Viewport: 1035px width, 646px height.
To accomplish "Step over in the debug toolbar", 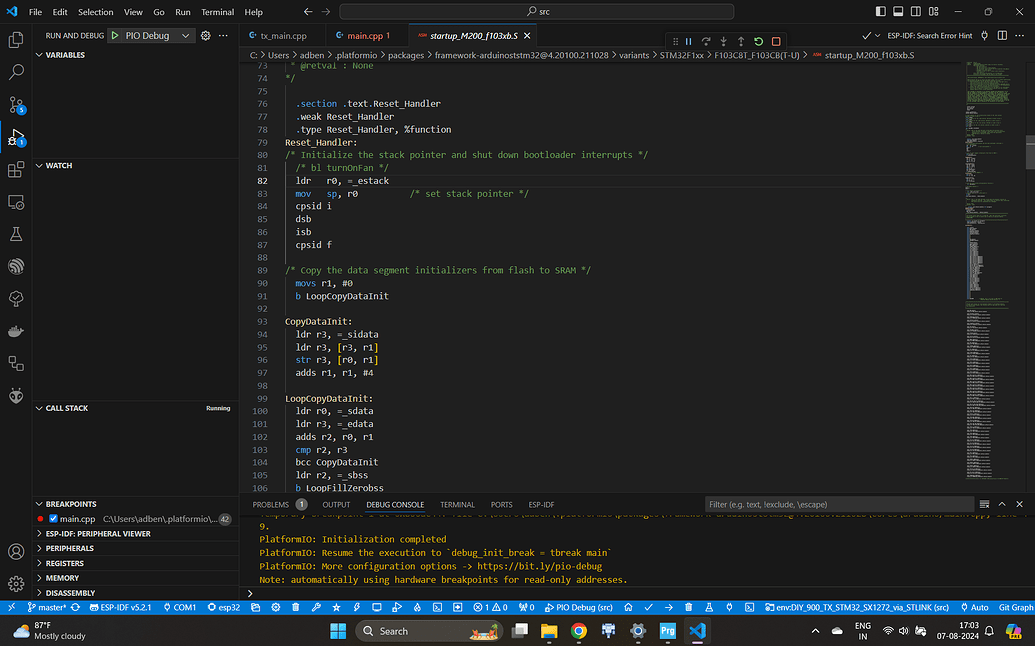I will tap(706, 42).
